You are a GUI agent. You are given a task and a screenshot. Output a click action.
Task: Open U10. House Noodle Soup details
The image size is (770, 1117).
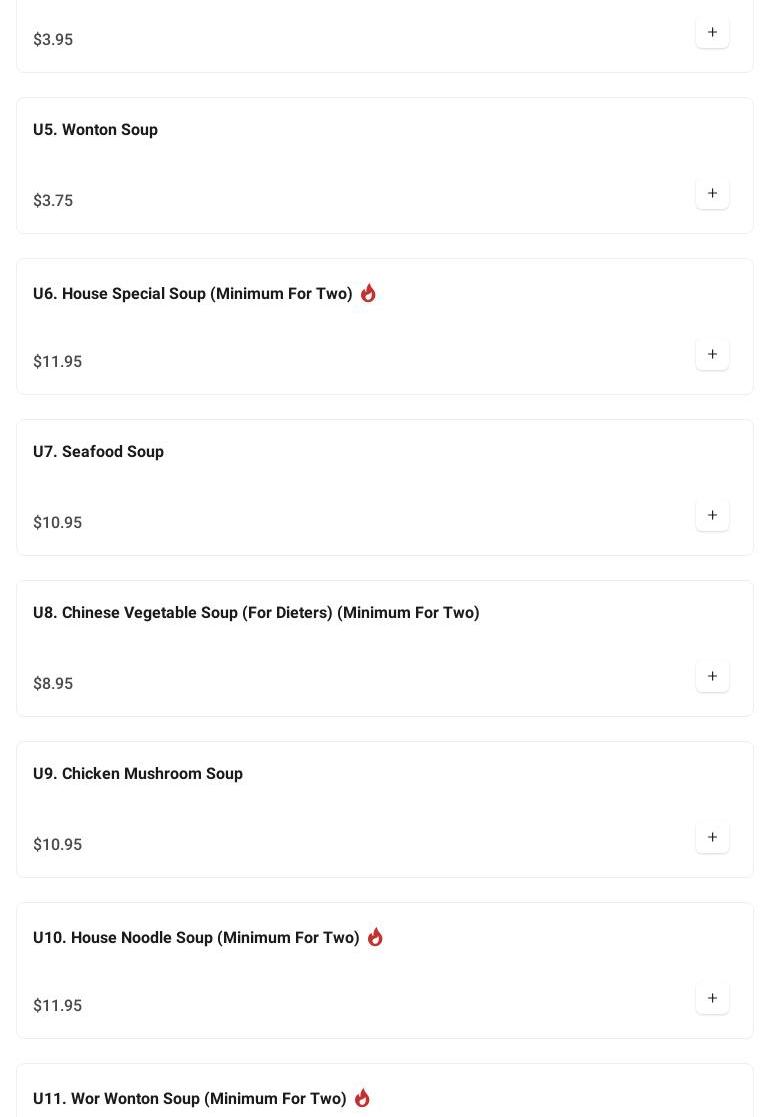click(x=195, y=938)
